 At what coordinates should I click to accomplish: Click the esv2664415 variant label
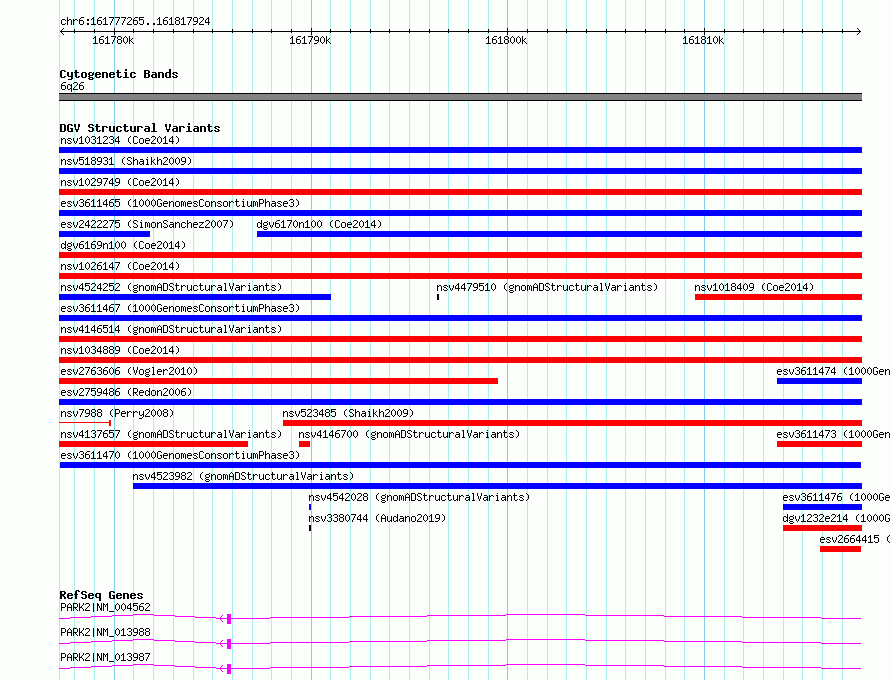click(x=854, y=539)
